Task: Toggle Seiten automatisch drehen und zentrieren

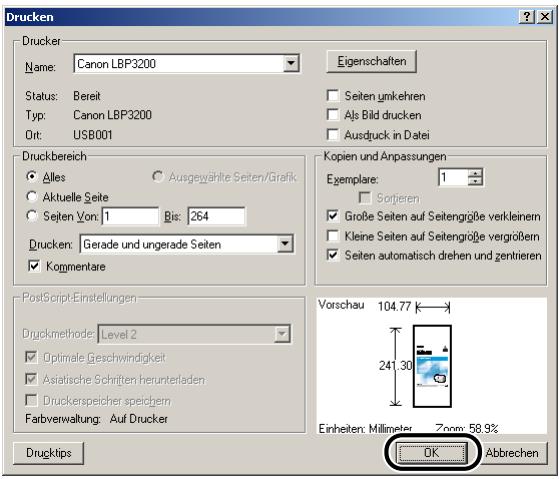Action: point(333,255)
